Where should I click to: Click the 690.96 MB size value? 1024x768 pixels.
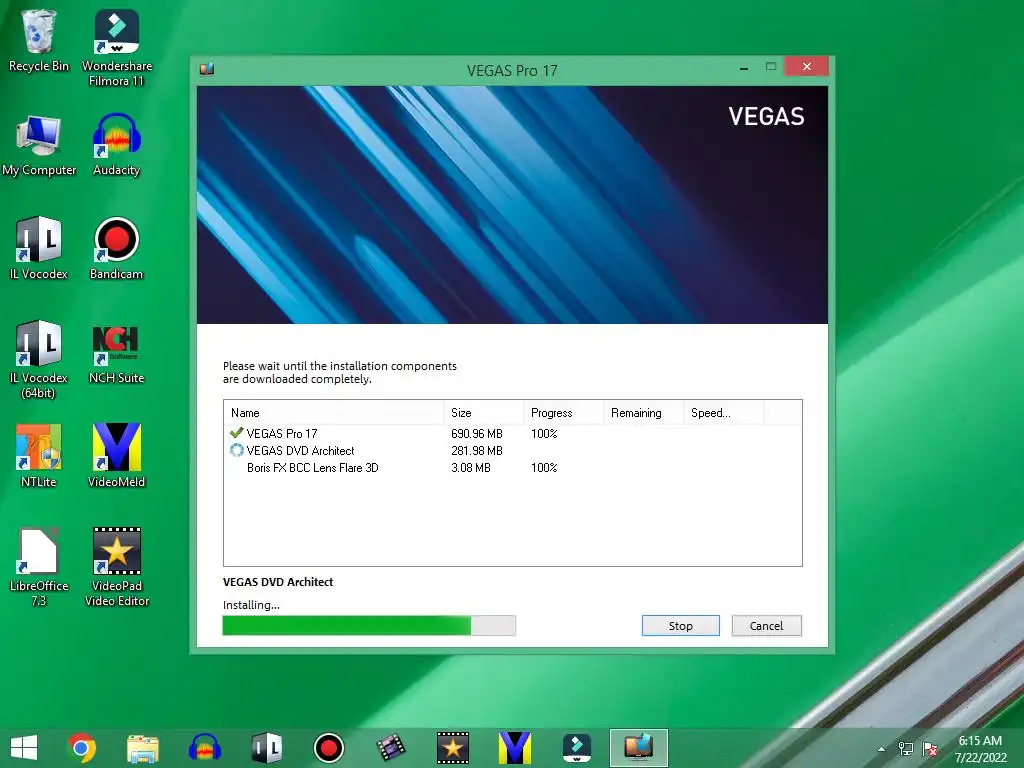[x=477, y=434]
